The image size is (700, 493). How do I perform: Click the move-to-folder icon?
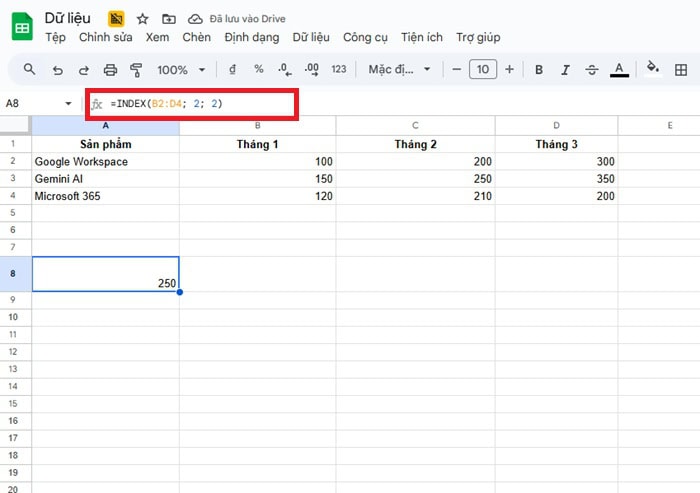pyautogui.click(x=168, y=19)
